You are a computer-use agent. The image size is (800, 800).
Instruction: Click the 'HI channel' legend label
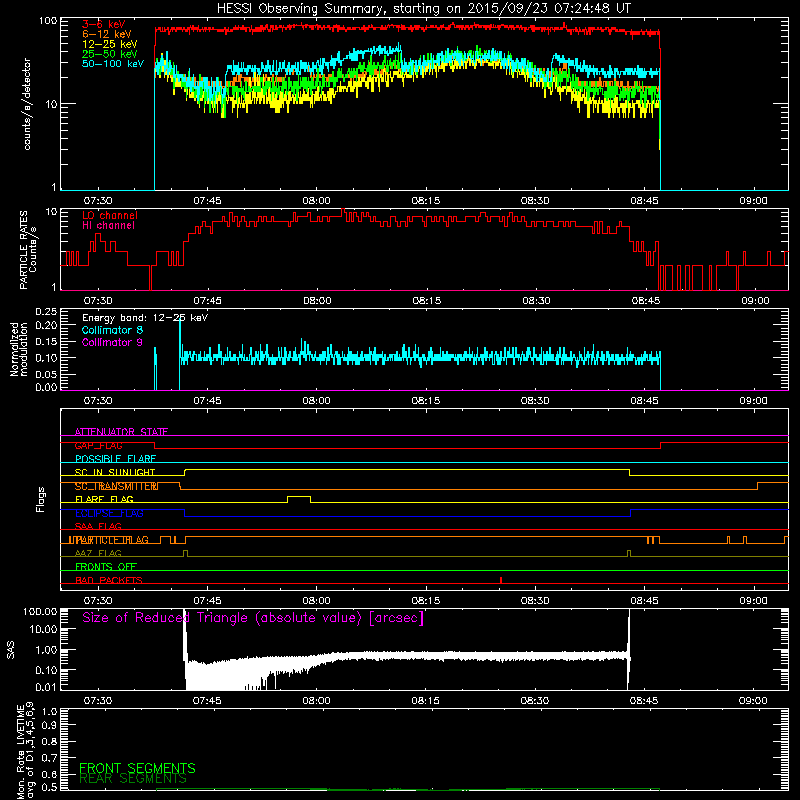pos(108,226)
